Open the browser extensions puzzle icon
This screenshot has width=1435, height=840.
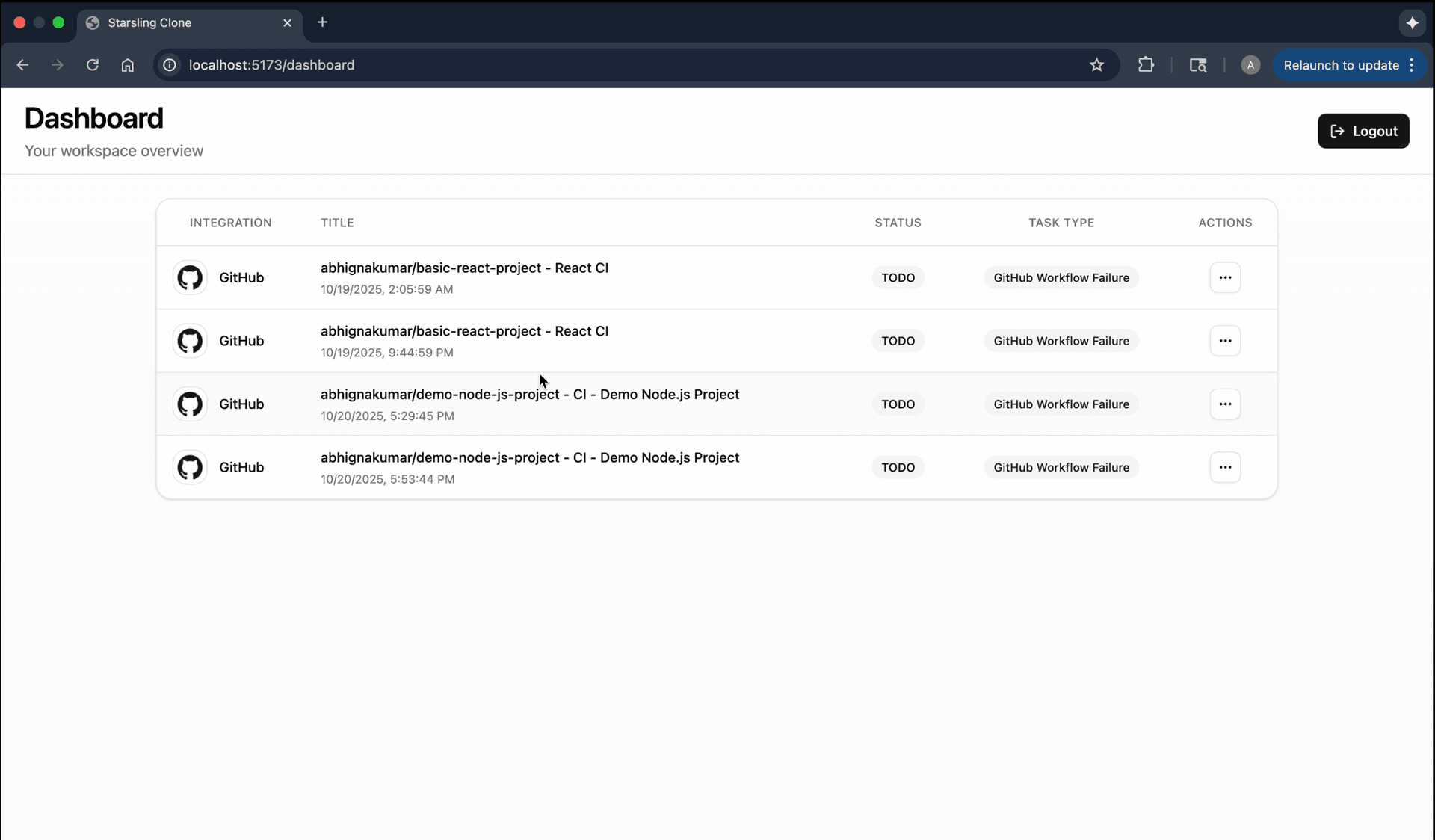click(x=1146, y=65)
